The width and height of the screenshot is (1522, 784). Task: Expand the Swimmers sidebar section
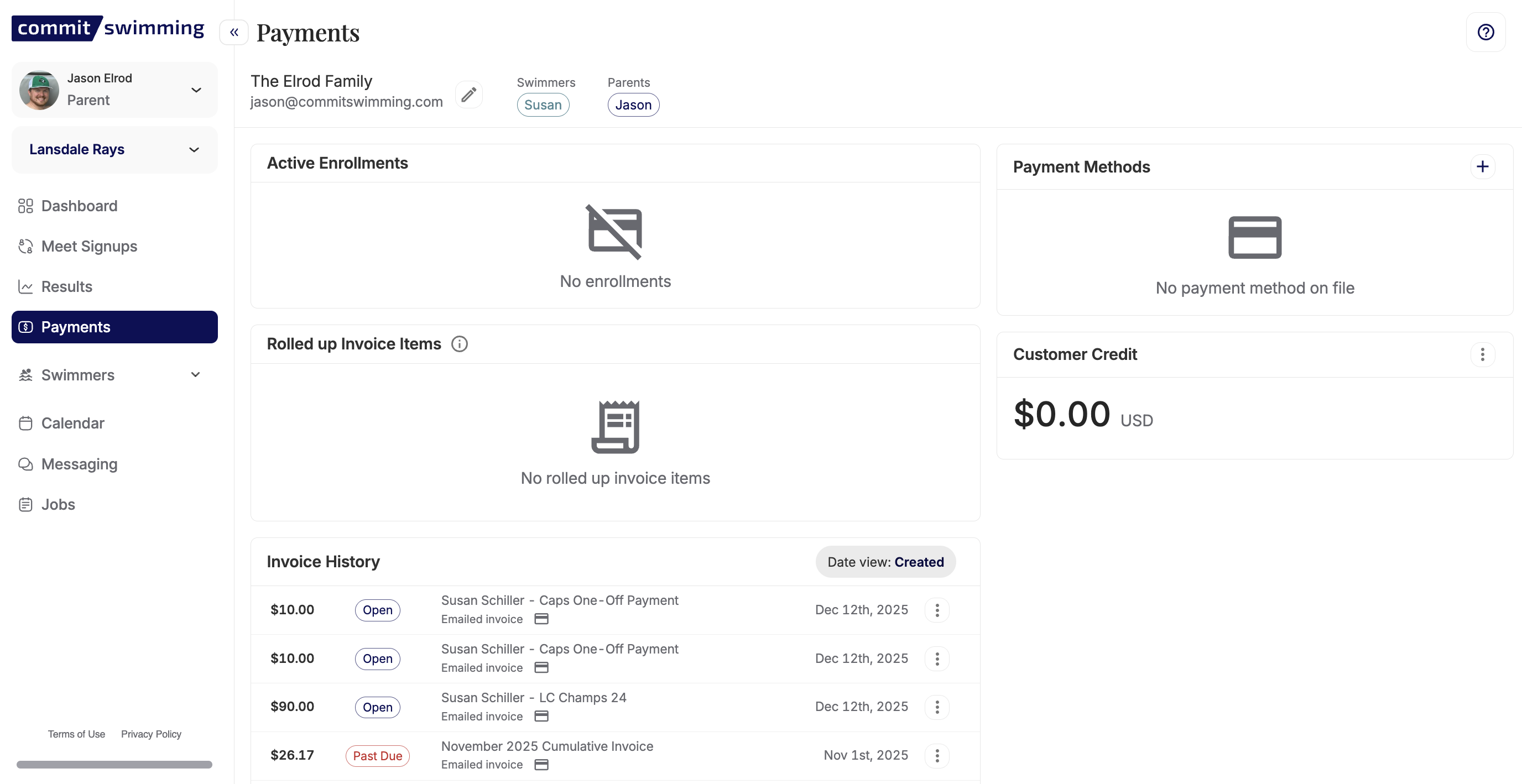(x=196, y=375)
